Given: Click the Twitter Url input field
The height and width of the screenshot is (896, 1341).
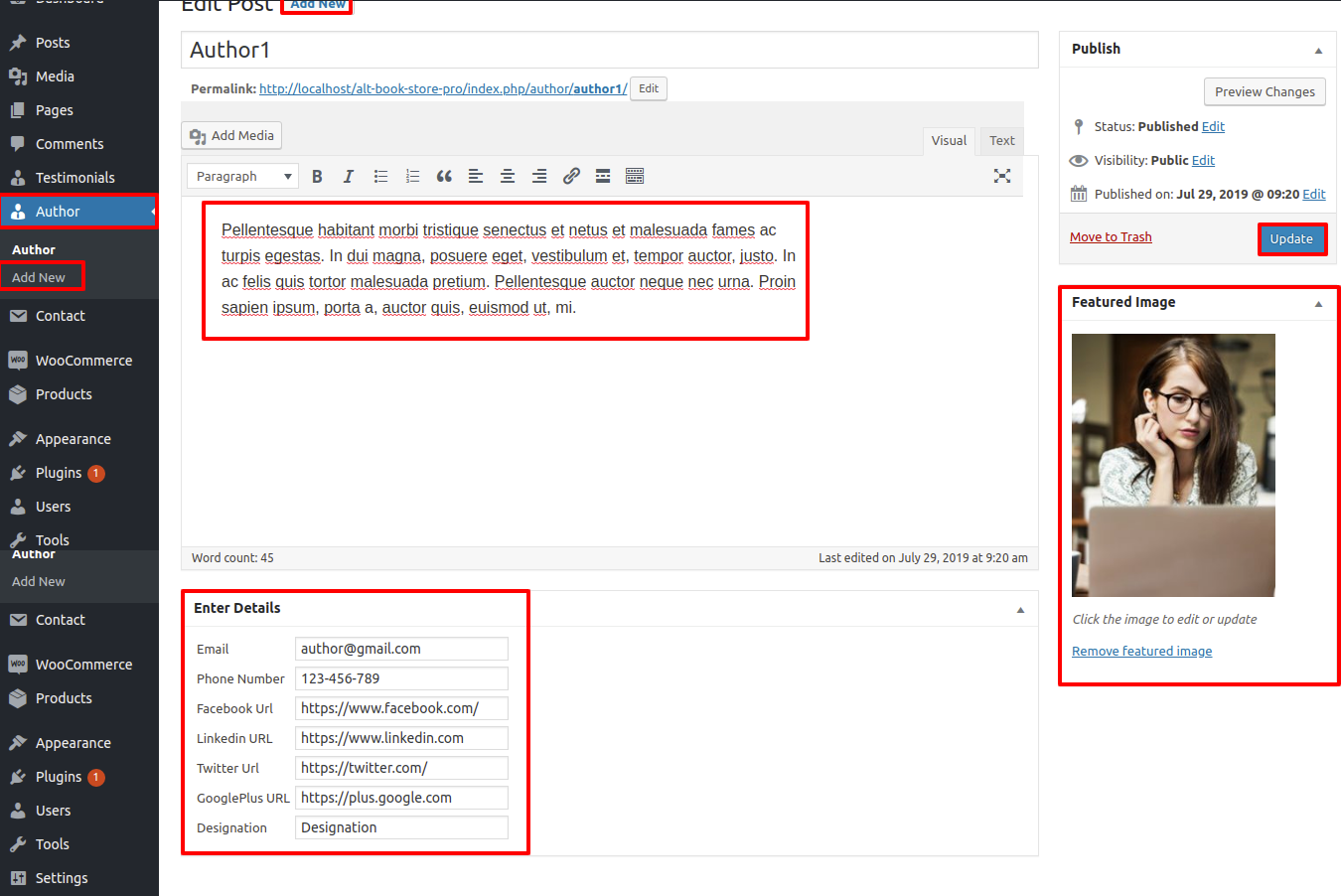Looking at the screenshot, I should point(401,768).
